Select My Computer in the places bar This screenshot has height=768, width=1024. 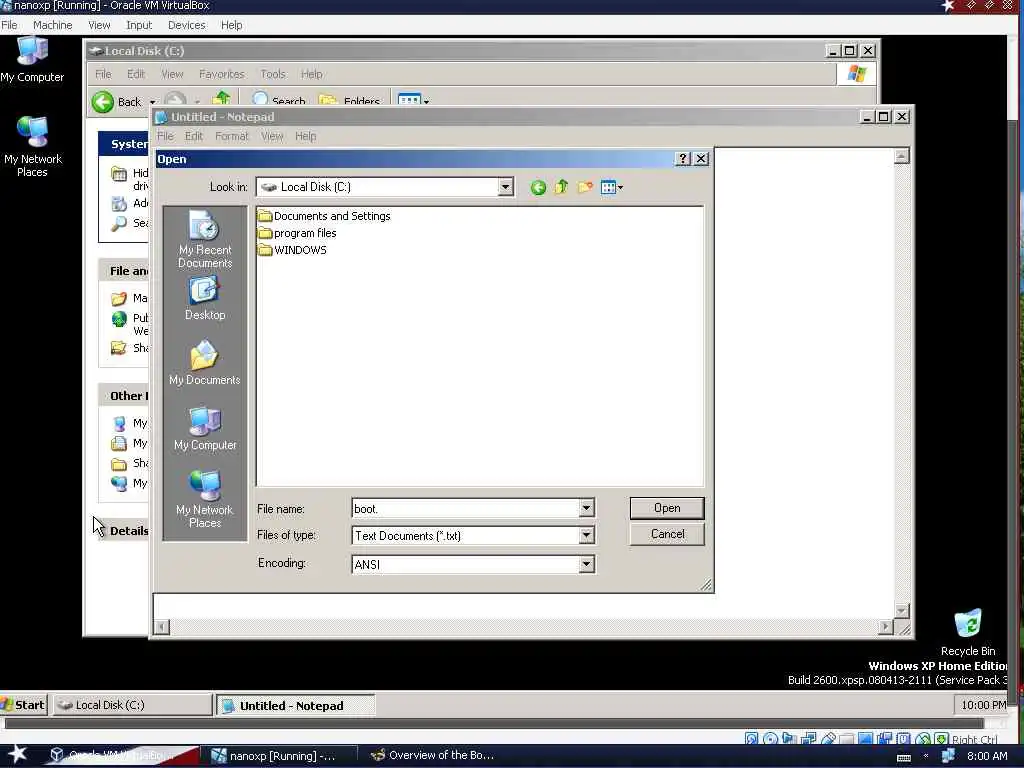click(205, 428)
